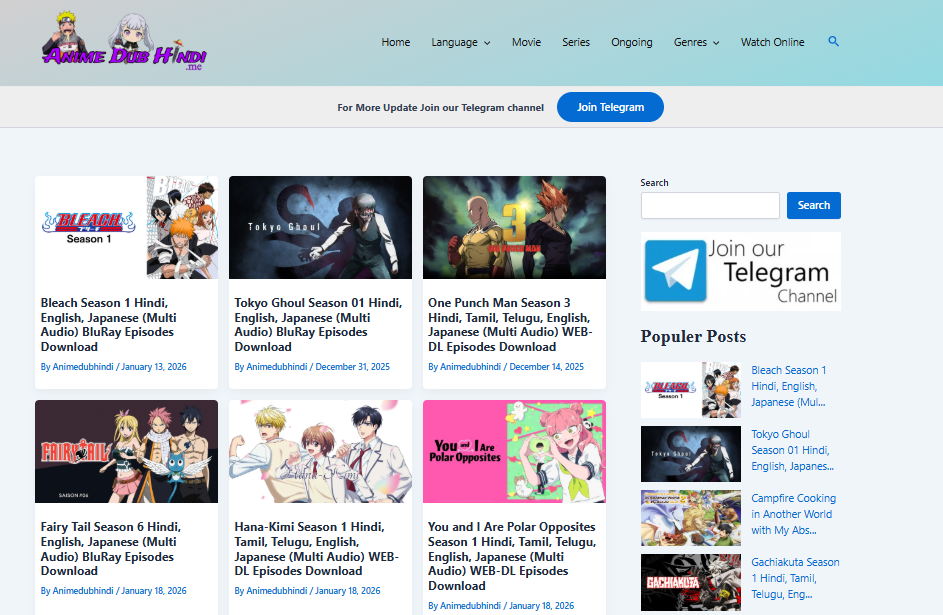The width and height of the screenshot is (943, 615).
Task: Expand the Language dropdown menu
Action: click(460, 42)
